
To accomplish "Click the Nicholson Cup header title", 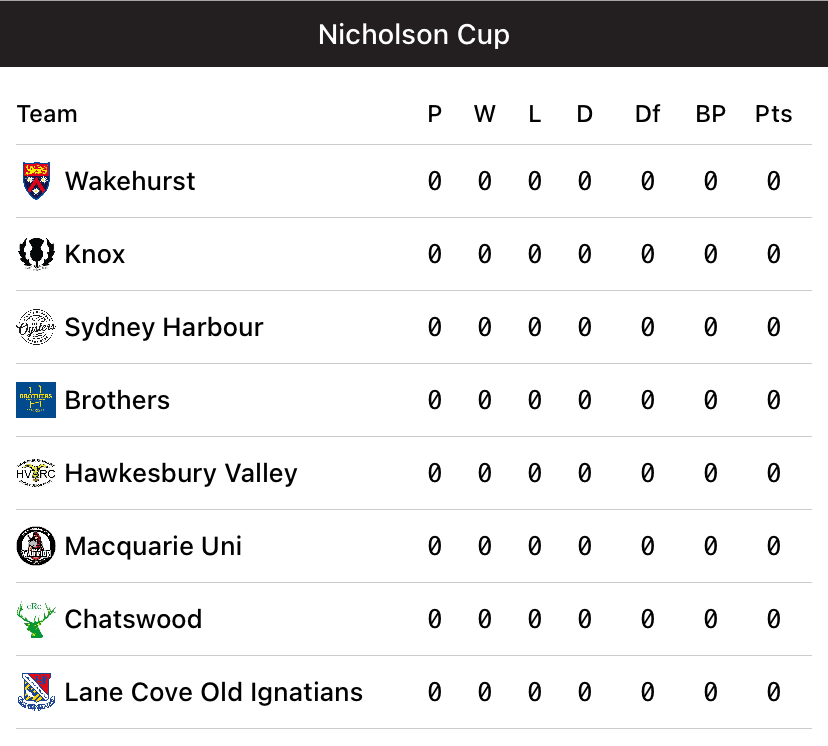I will (x=414, y=34).
